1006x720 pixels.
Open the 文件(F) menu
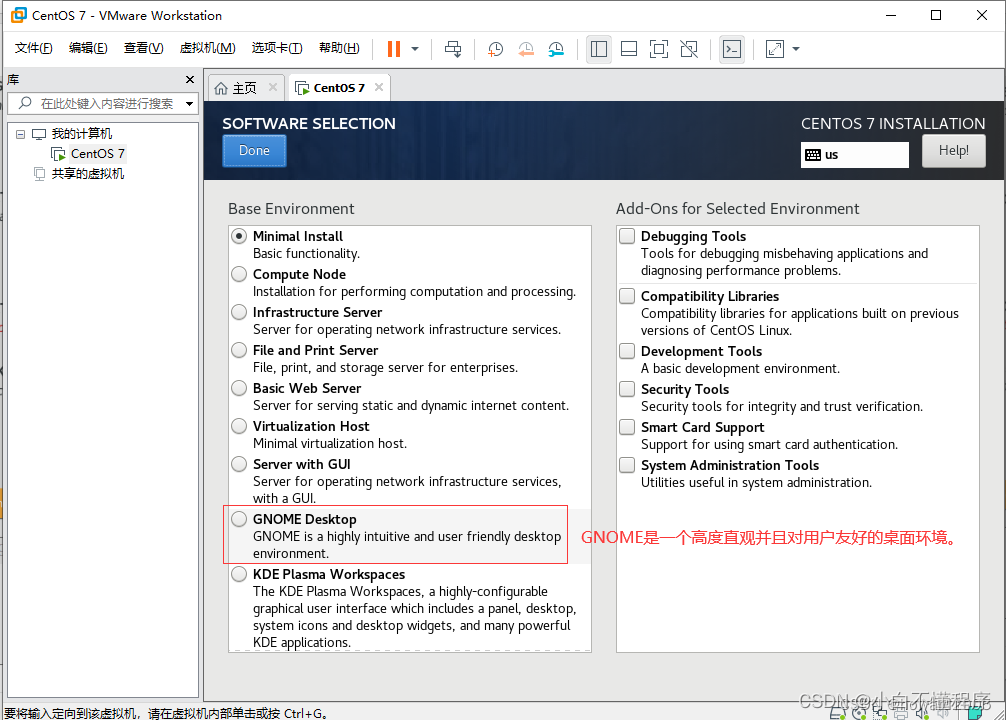tap(33, 48)
